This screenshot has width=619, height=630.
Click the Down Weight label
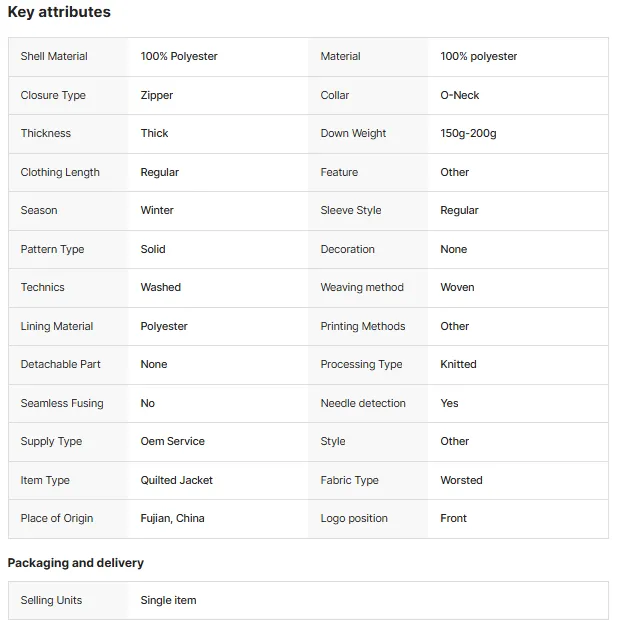[x=353, y=133]
